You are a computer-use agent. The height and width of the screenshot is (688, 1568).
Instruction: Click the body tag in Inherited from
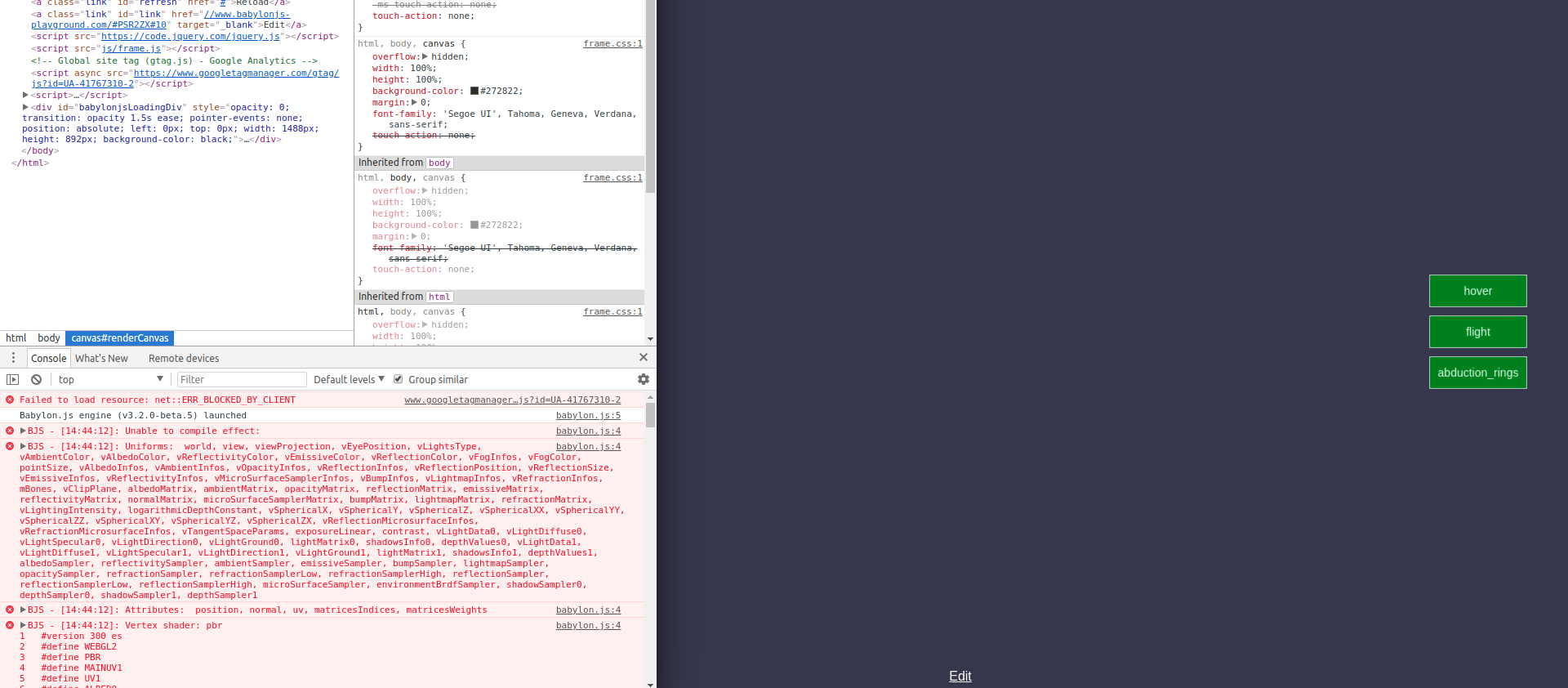coord(439,163)
